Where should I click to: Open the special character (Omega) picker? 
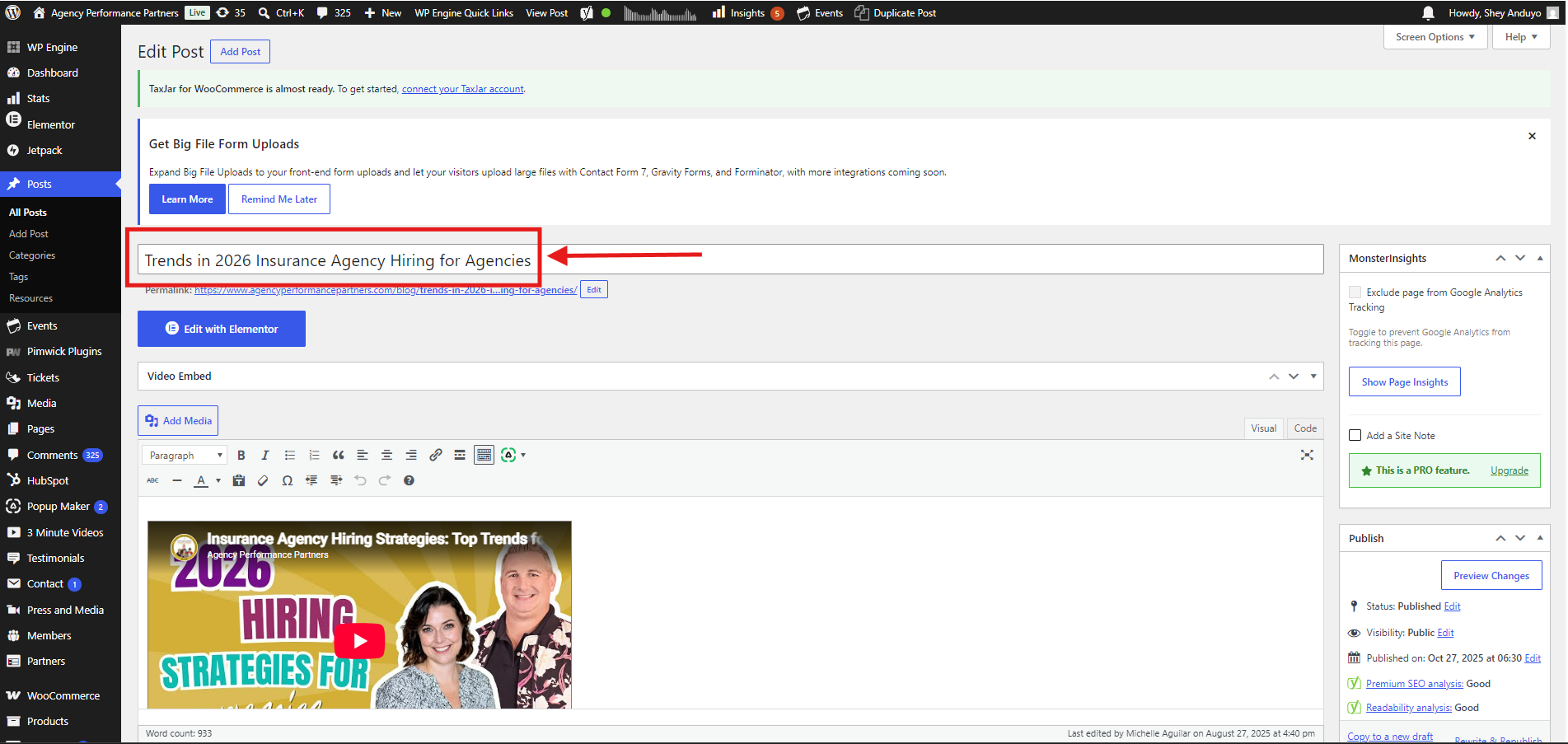[288, 480]
